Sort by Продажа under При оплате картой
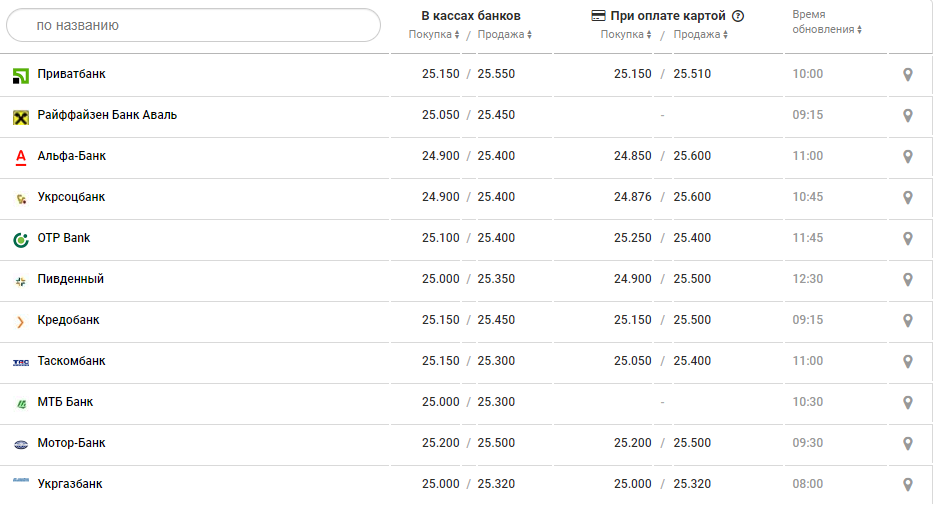Screen dimensions: 935x505 pyautogui.click(x=700, y=35)
